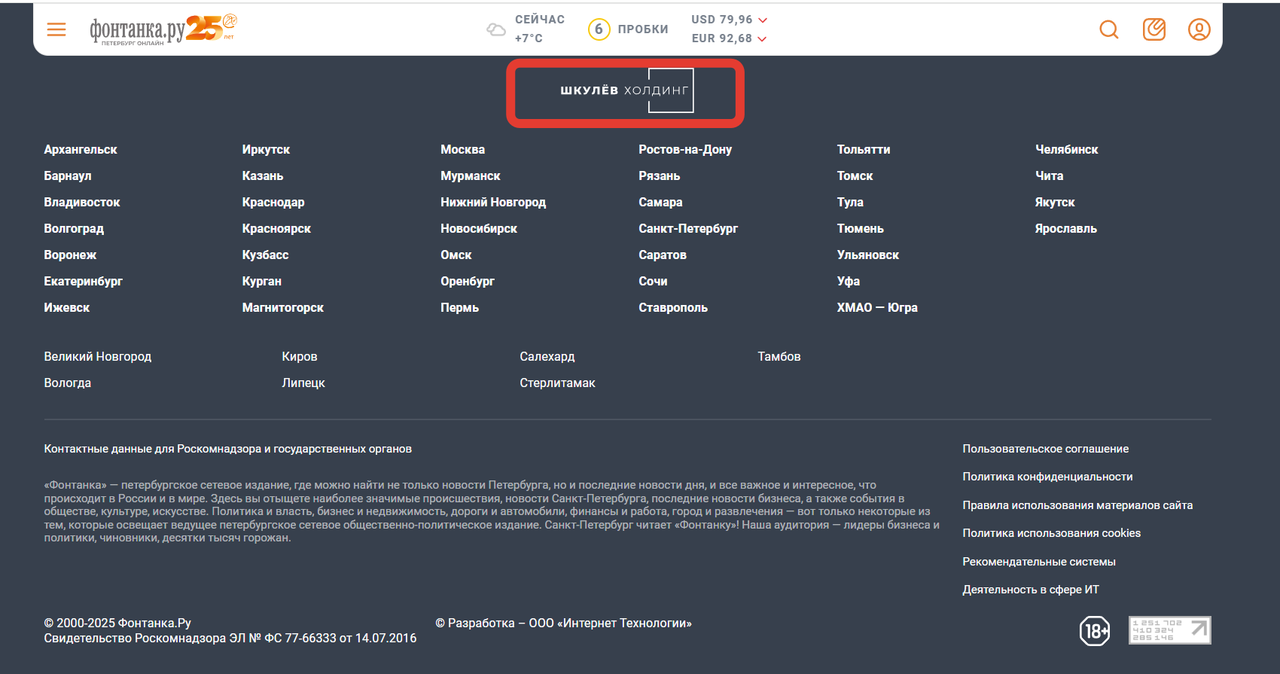The width and height of the screenshot is (1280, 674).
Task: Select the Рязань link
Action: click(660, 176)
